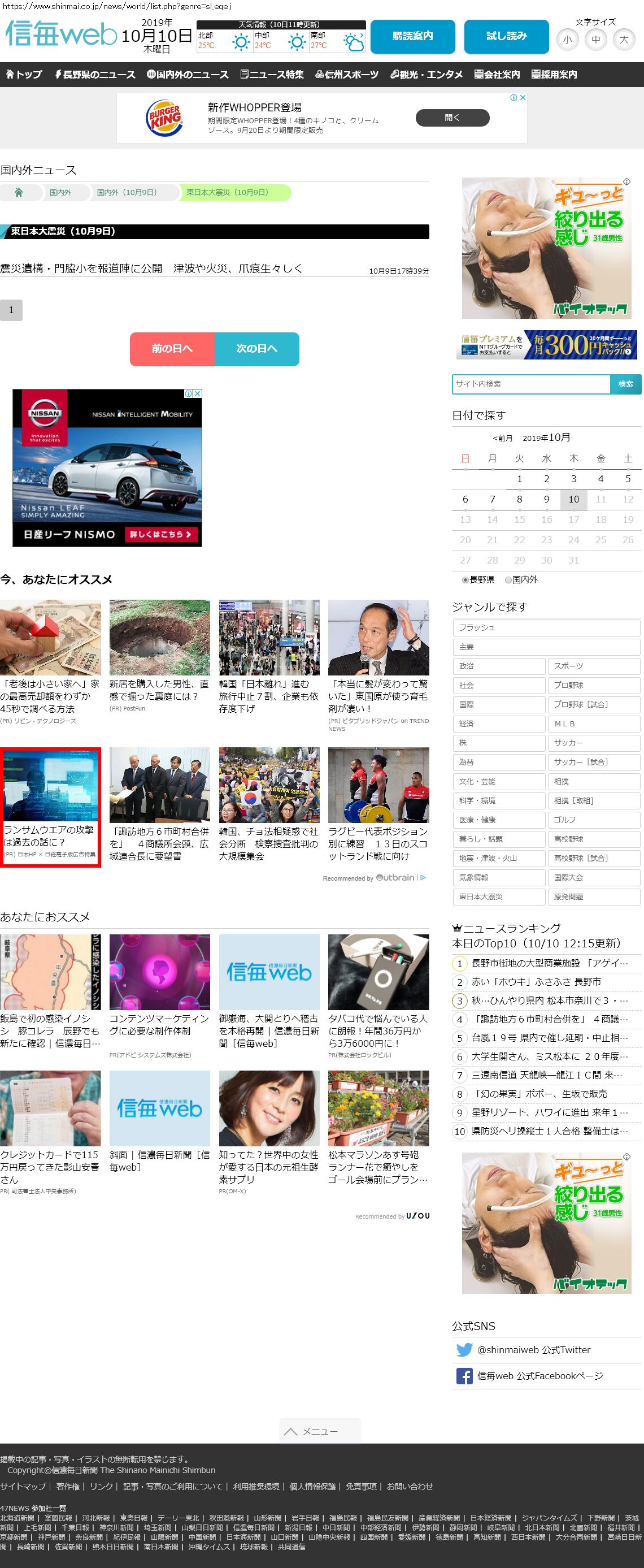Click the site search input field
This screenshot has width=644, height=1568.
[x=531, y=384]
